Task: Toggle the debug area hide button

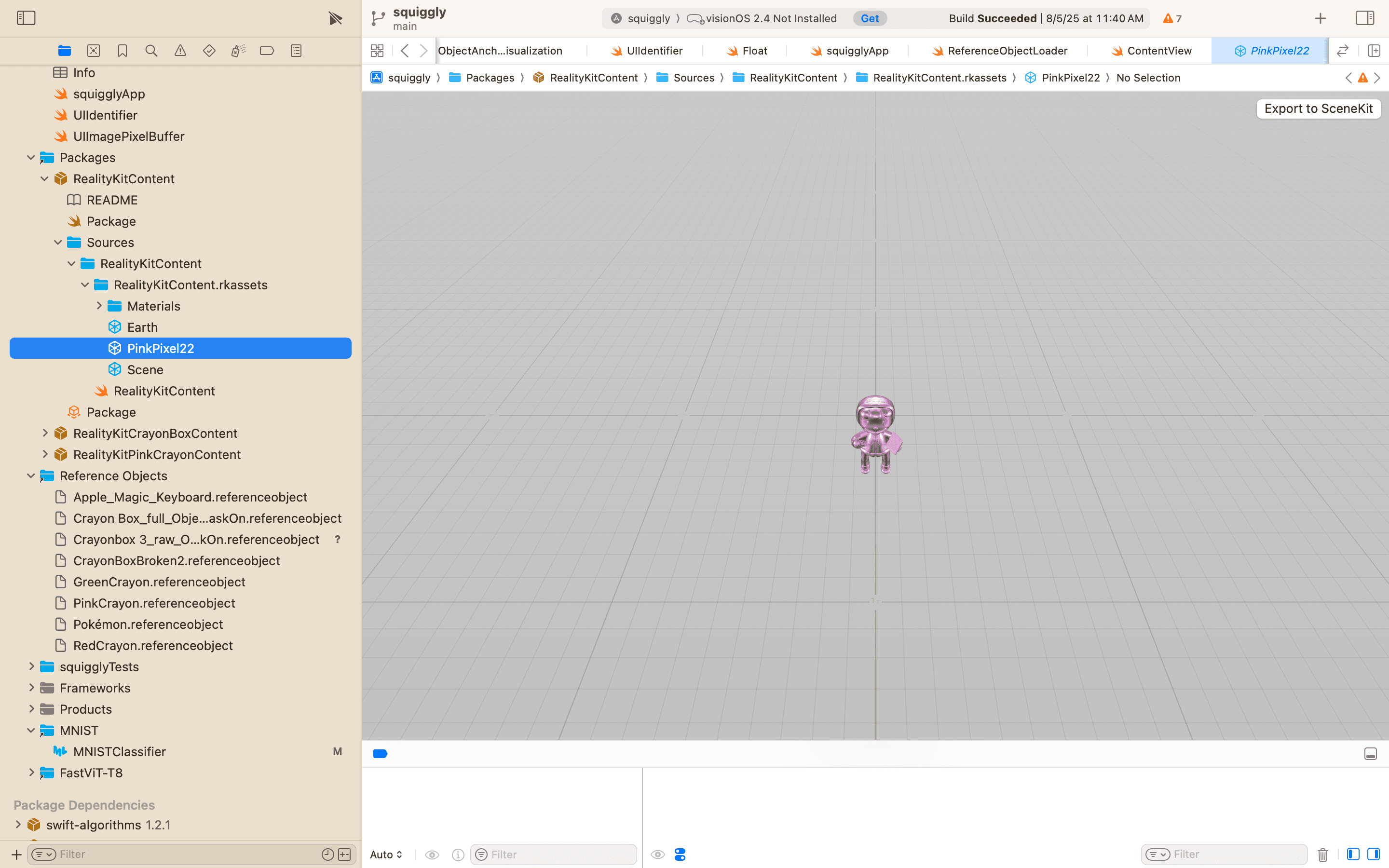Action: (1371, 754)
